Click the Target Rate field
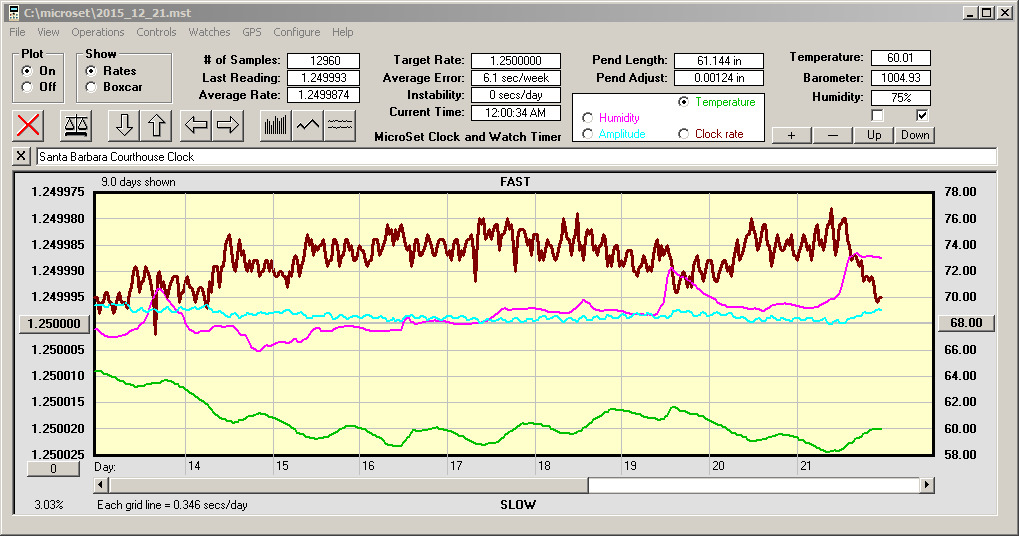Viewport: 1019px width, 536px height. [516, 60]
